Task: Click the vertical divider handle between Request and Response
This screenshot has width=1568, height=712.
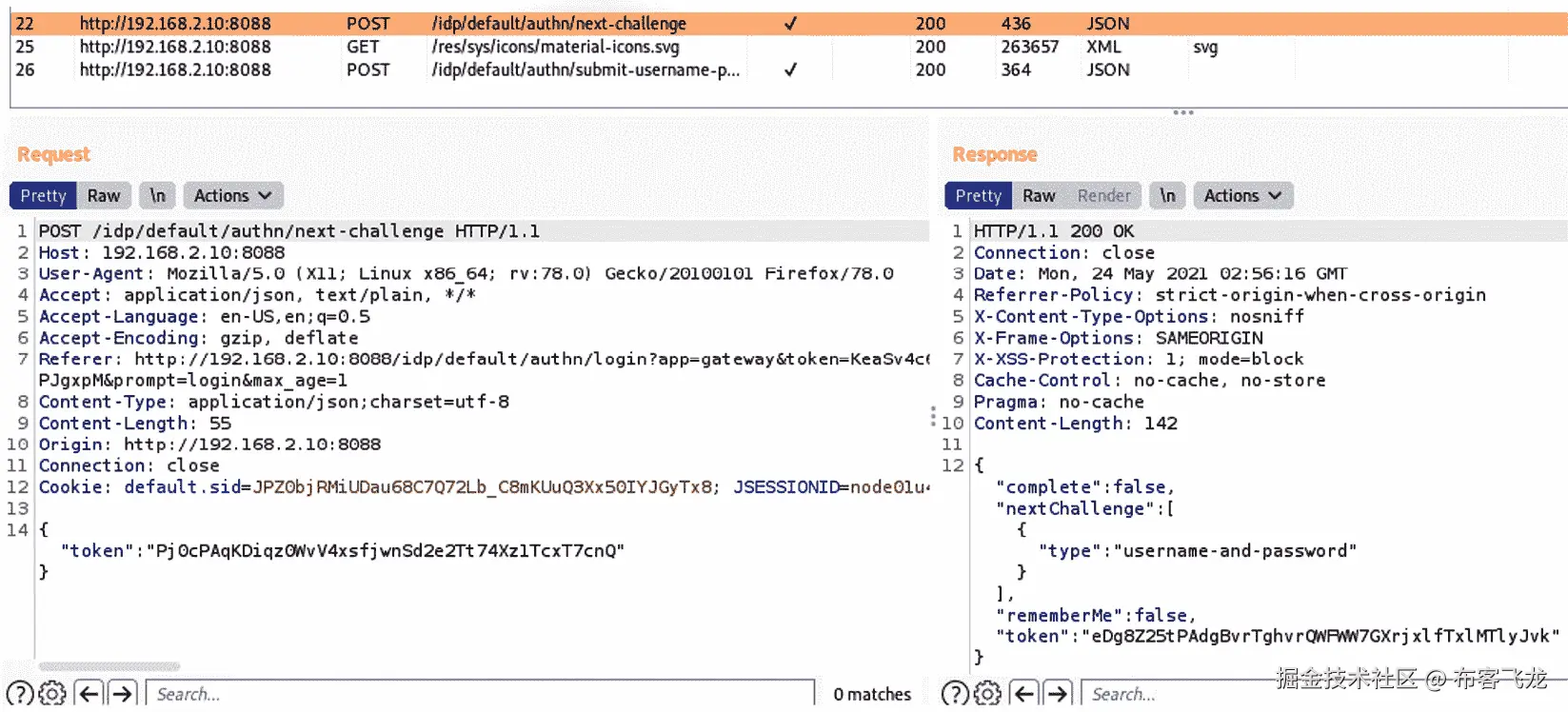Action: point(933,416)
